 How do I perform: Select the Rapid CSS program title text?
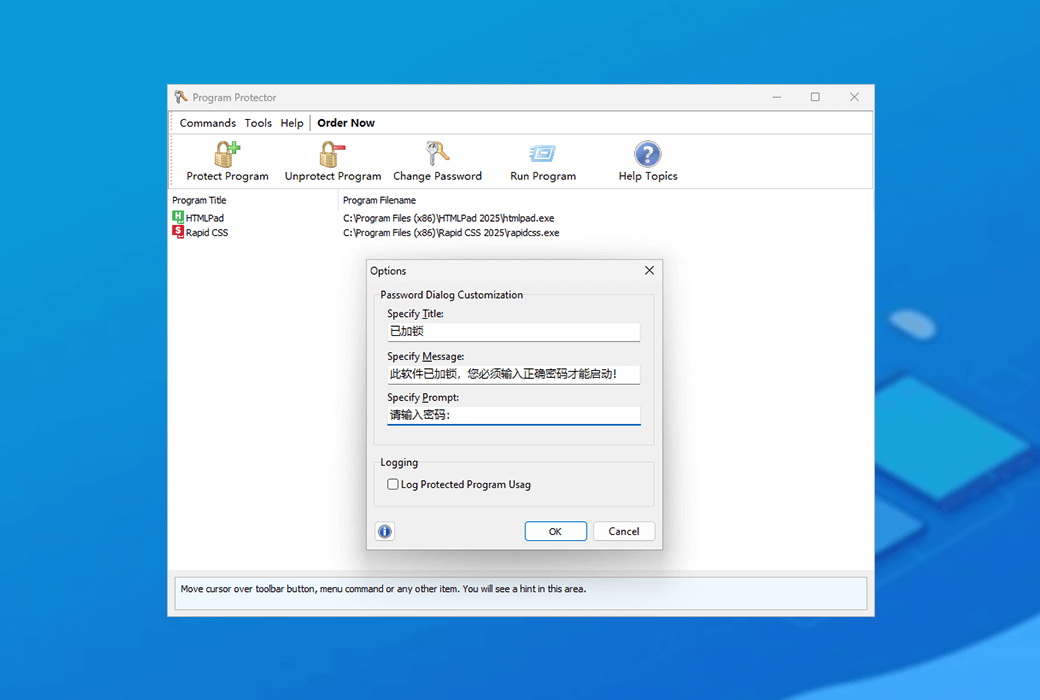click(207, 232)
